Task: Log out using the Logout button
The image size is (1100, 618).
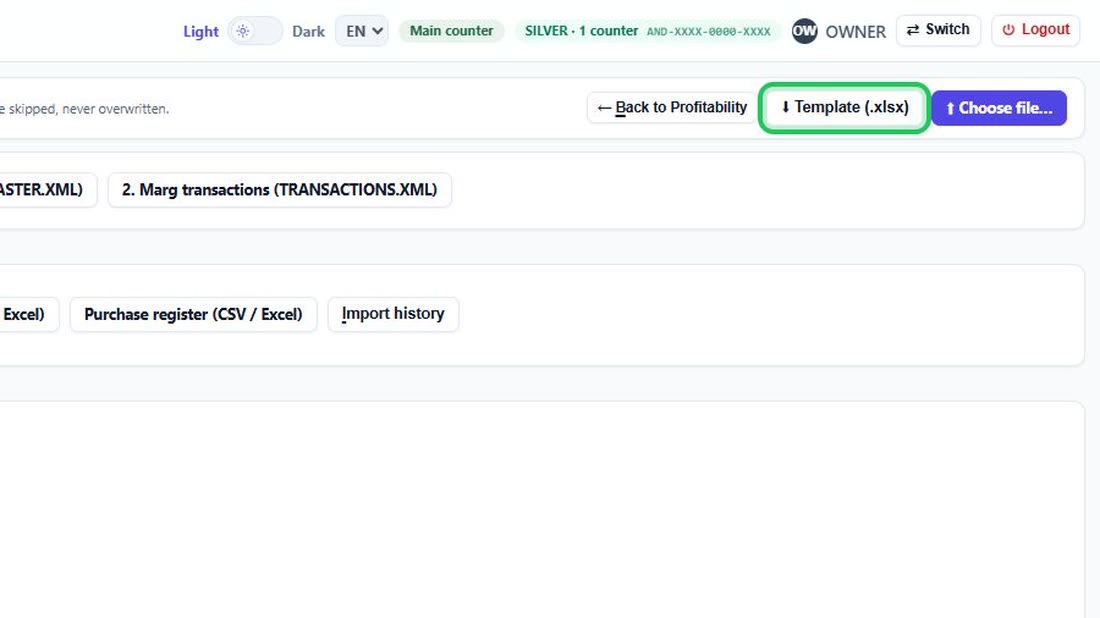Action: [x=1035, y=30]
